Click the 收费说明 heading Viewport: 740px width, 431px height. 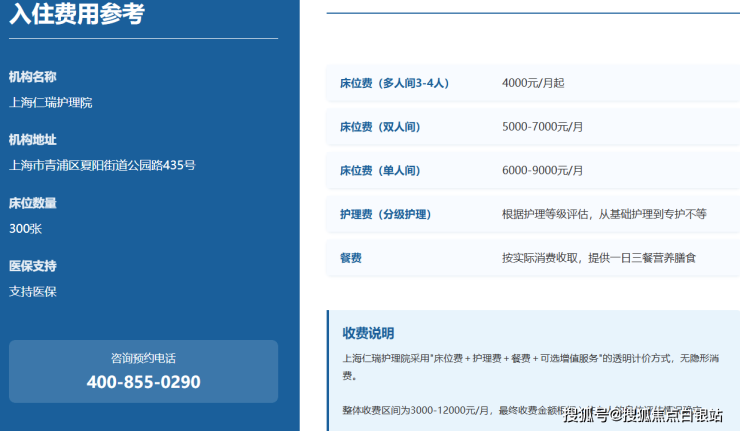368,333
